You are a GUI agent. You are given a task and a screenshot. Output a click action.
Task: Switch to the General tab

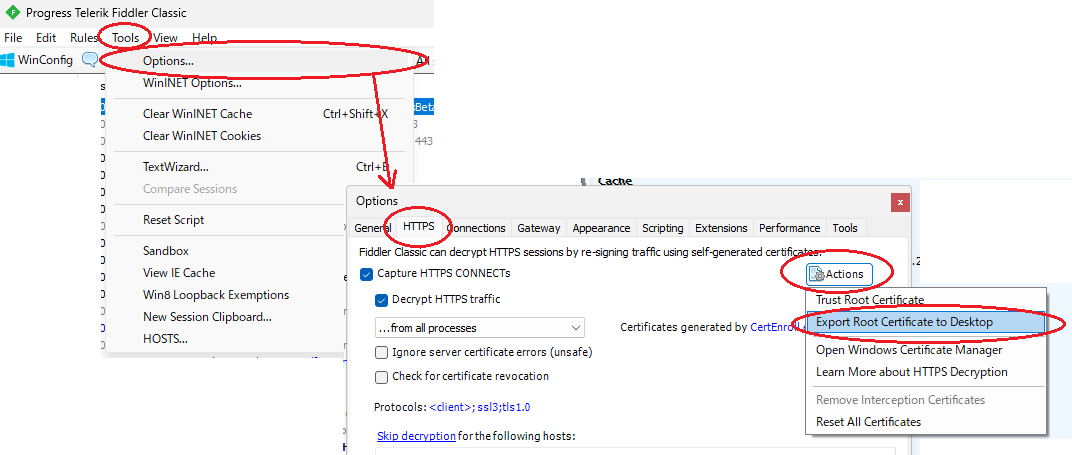point(372,228)
